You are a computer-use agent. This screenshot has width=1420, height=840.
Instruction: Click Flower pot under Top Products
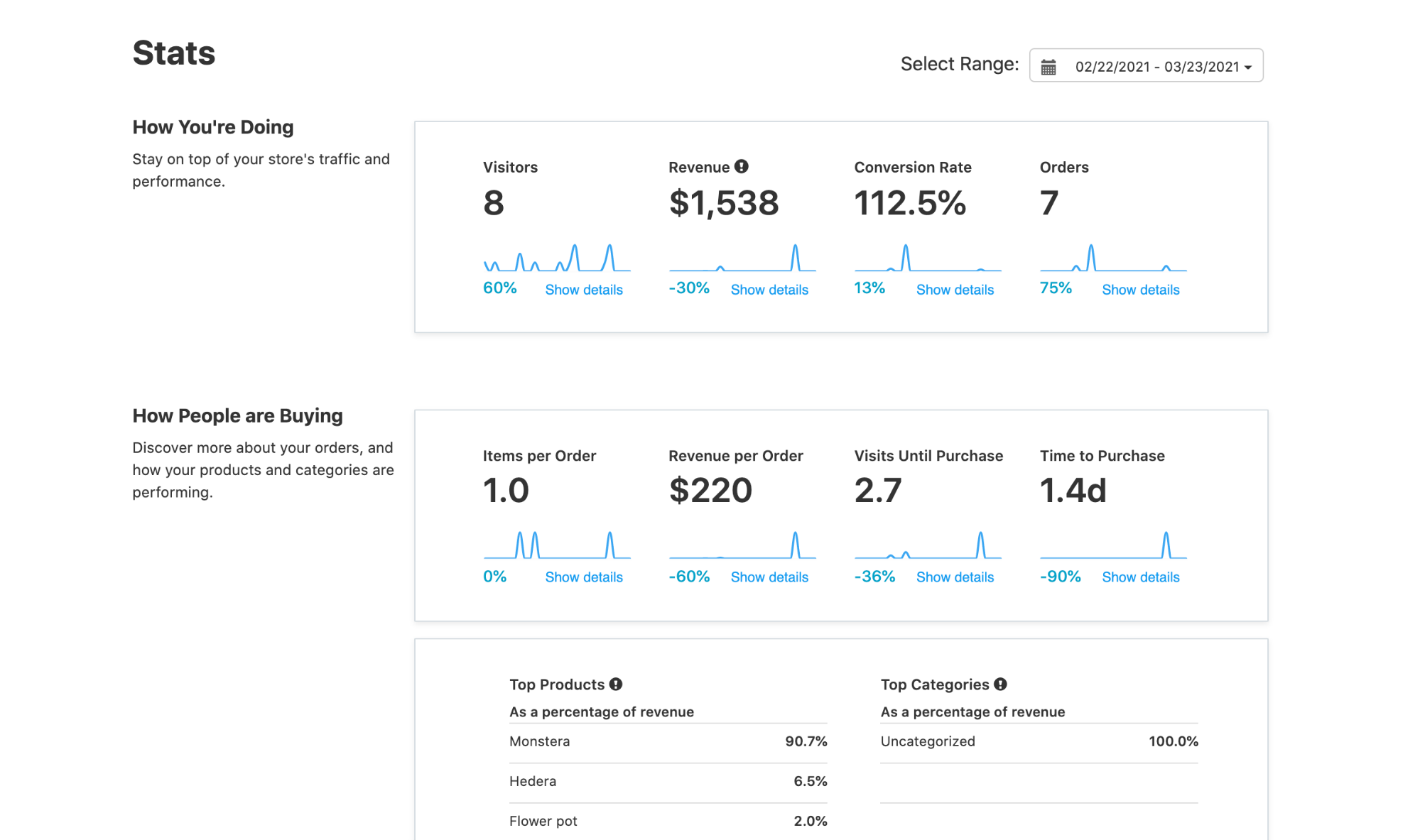point(668,821)
